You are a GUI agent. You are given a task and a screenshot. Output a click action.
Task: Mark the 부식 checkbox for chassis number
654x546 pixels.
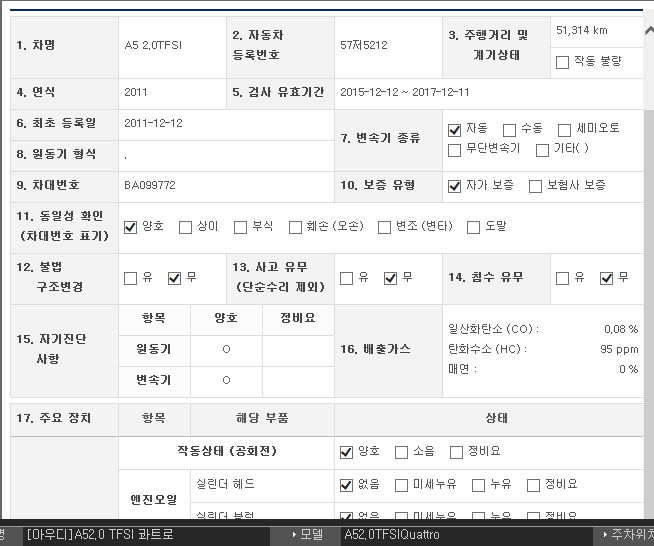240,227
